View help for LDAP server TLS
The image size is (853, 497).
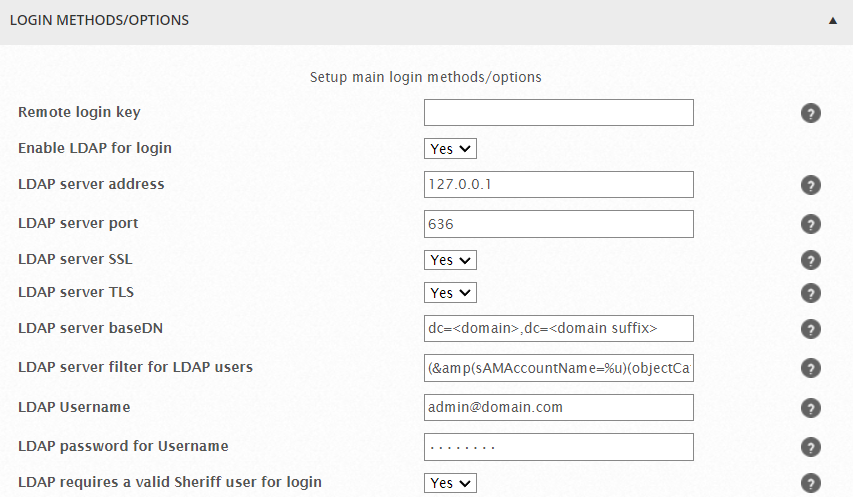coord(811,293)
